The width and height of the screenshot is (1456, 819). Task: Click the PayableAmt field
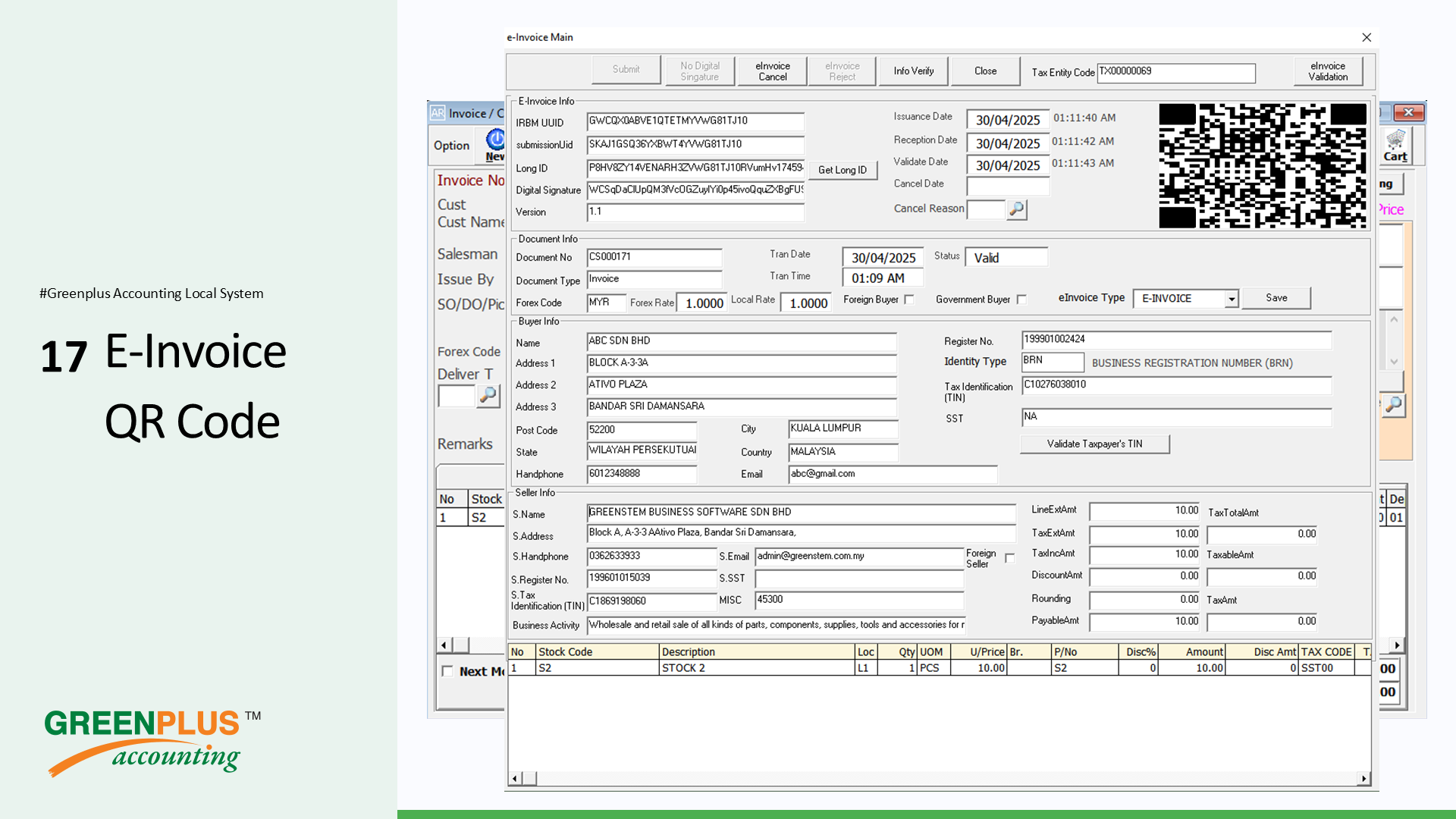pyautogui.click(x=1144, y=622)
